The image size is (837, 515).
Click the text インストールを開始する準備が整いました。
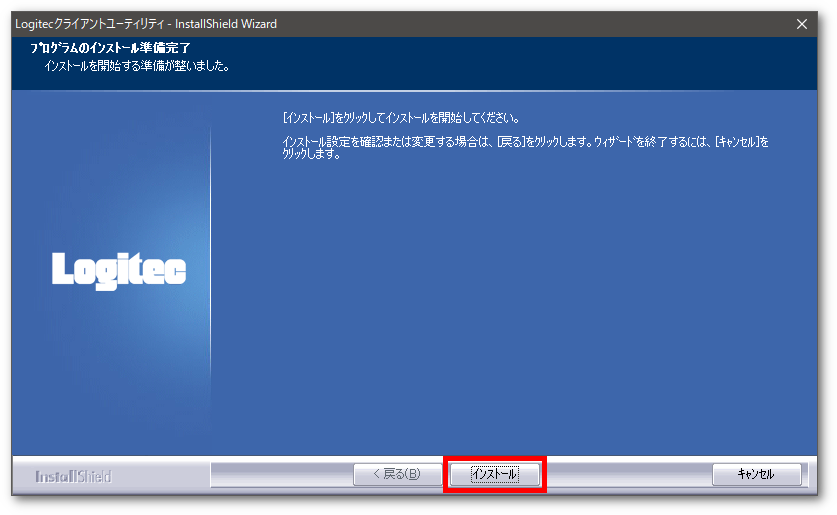coord(137,66)
